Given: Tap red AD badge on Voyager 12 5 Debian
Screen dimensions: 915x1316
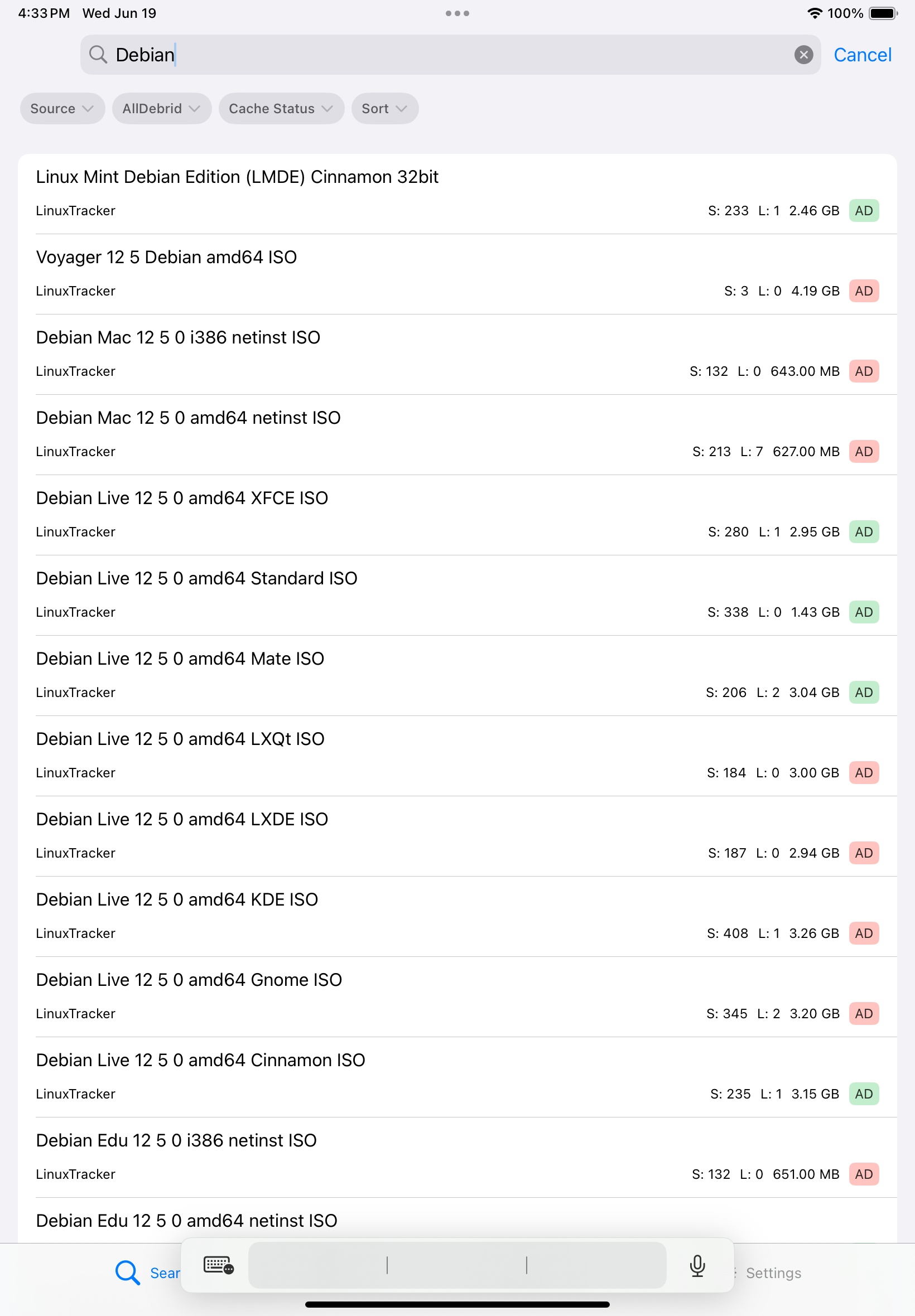Looking at the screenshot, I should coord(864,291).
